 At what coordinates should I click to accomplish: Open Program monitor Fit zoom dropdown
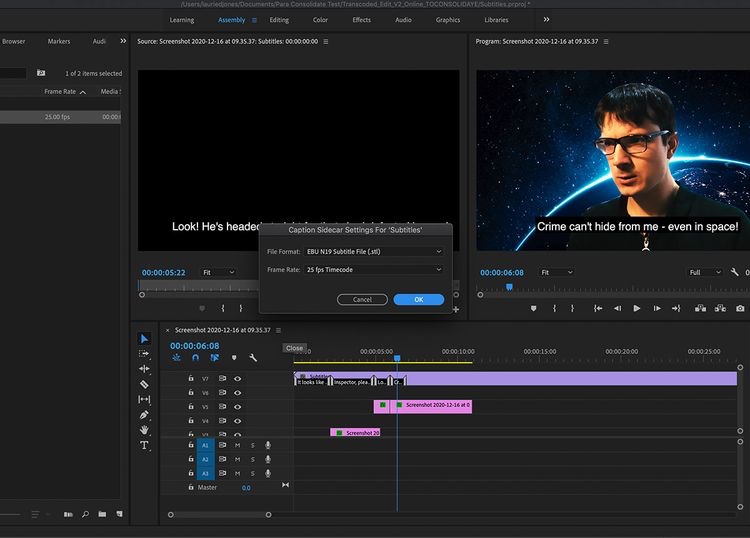(x=557, y=272)
